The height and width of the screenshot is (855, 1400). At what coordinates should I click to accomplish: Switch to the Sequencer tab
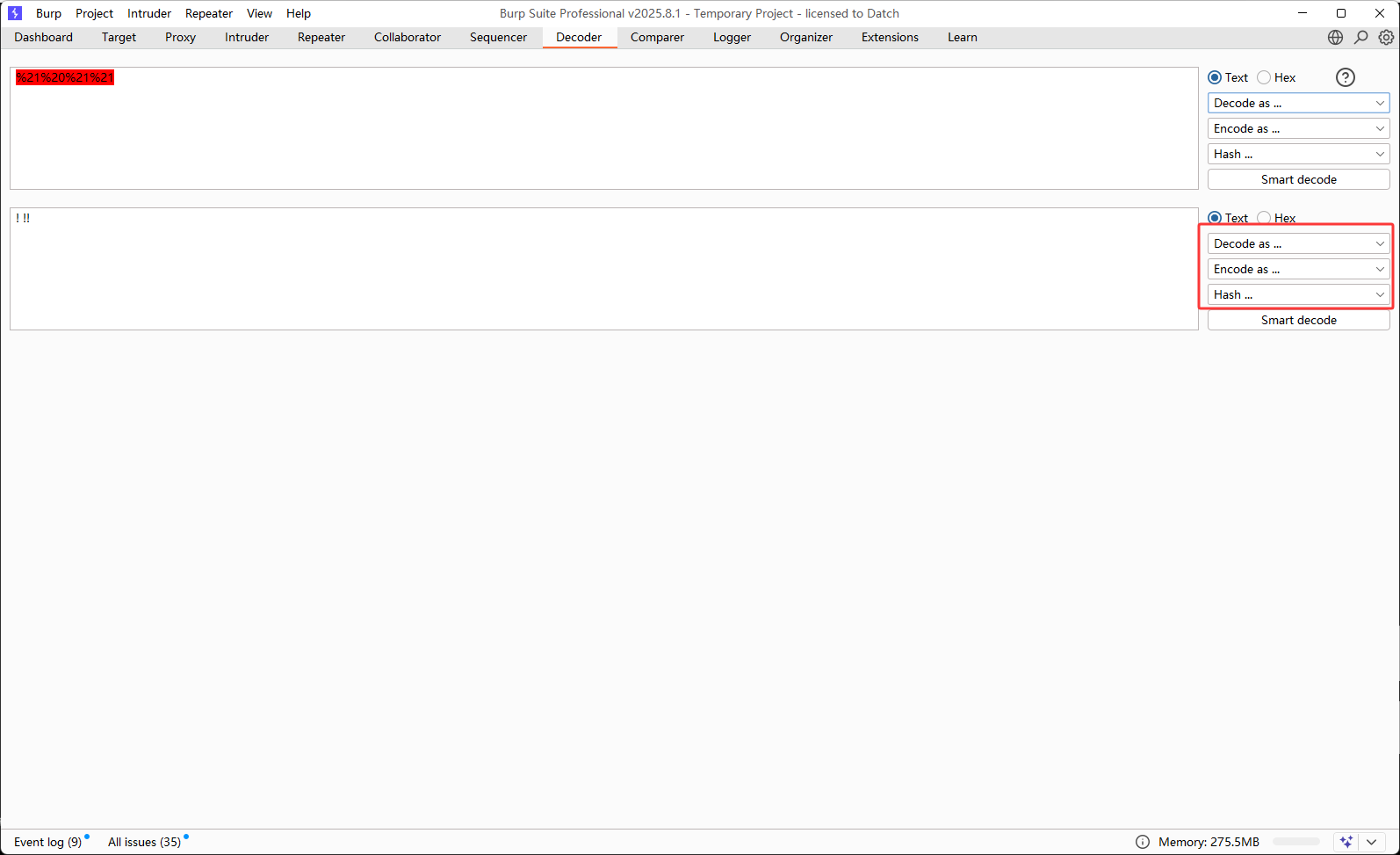pos(498,37)
